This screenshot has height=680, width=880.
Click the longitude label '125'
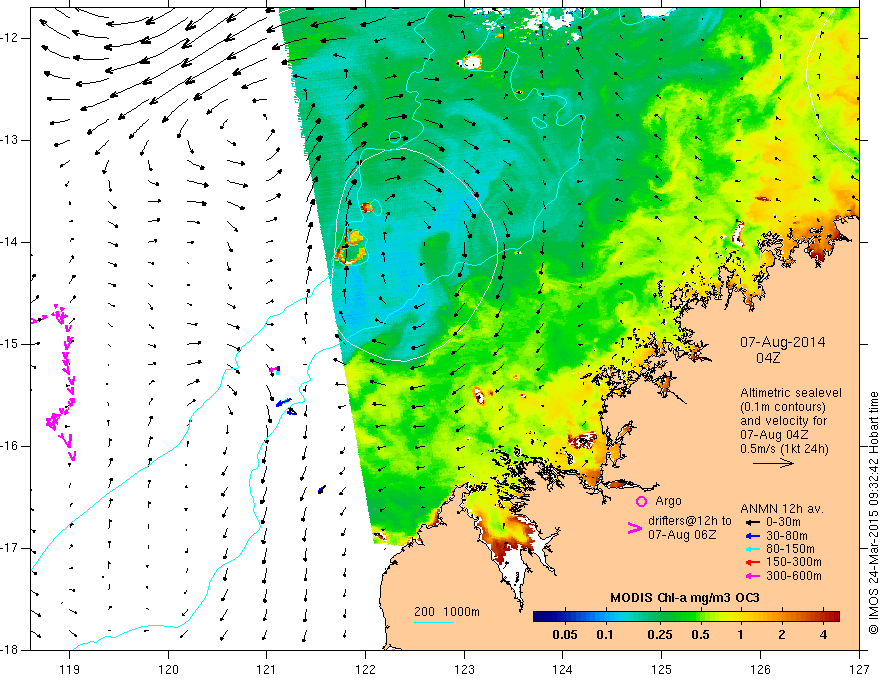662,669
